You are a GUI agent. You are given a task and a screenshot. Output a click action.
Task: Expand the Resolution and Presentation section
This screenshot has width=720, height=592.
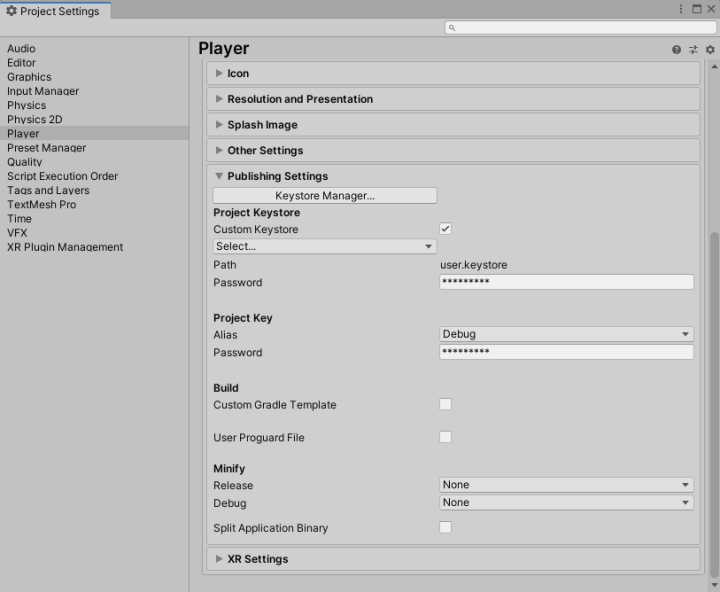click(300, 99)
